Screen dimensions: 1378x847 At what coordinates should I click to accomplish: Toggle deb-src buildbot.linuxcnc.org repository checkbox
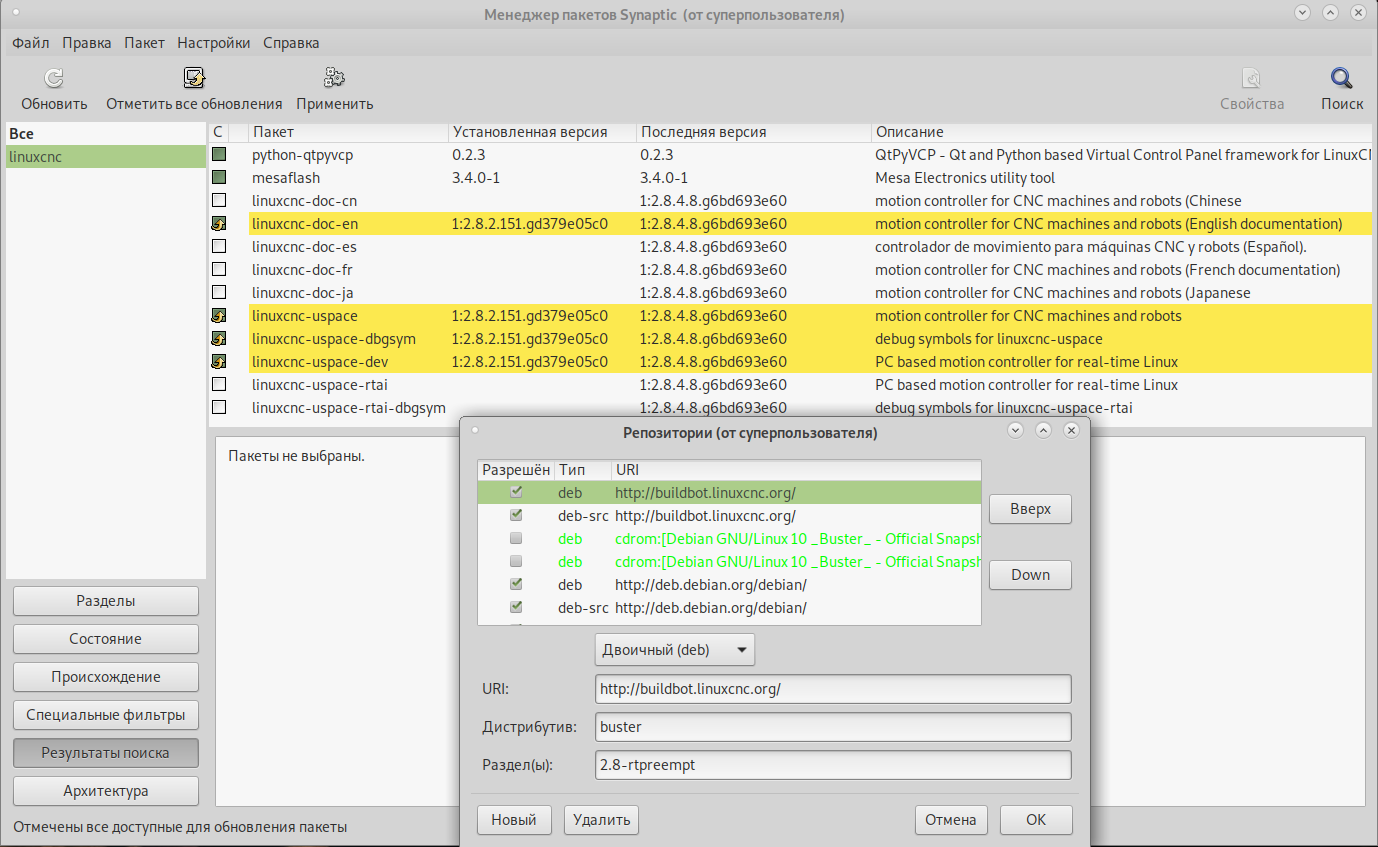point(516,516)
